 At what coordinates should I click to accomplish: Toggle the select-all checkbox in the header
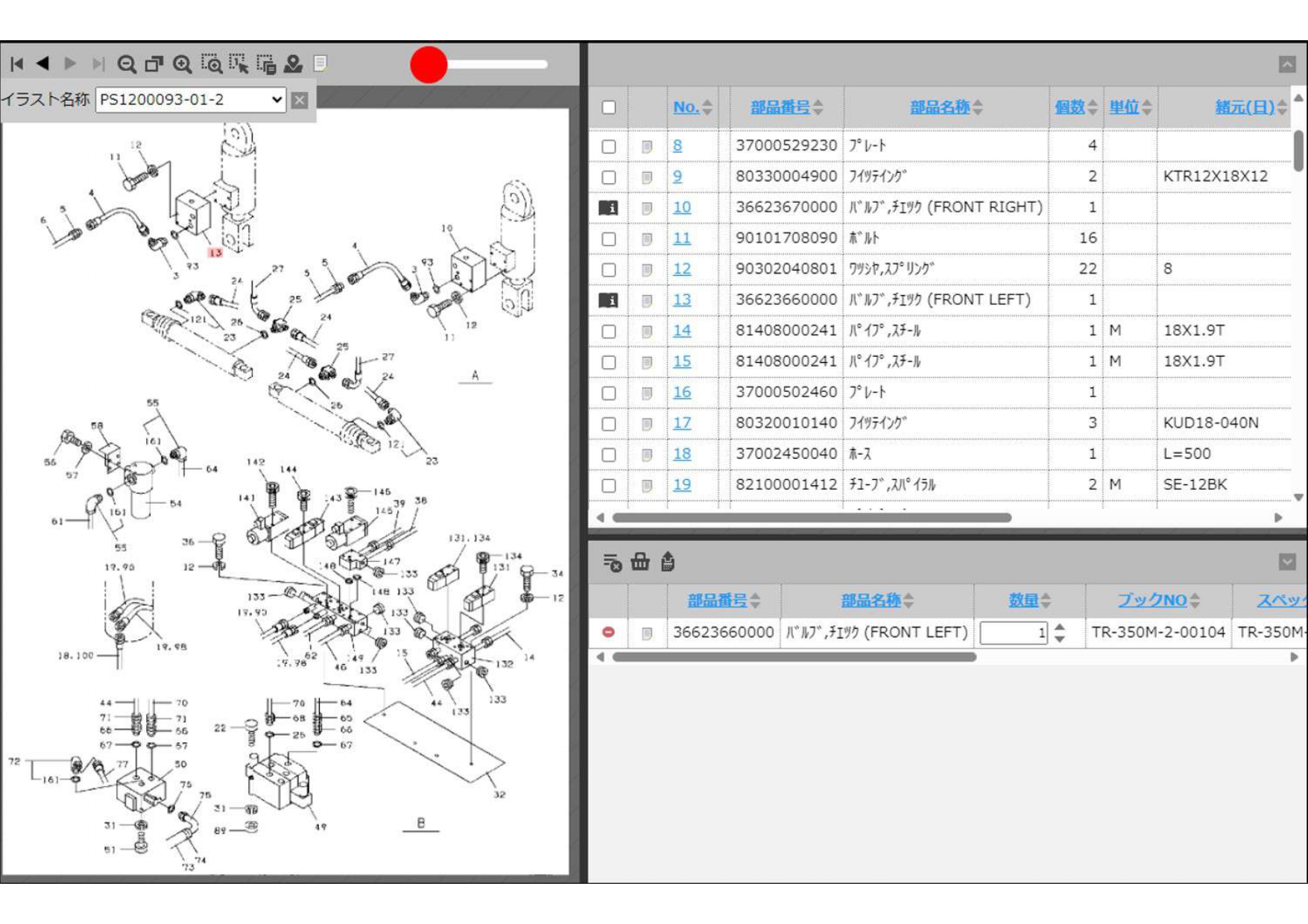point(608,107)
